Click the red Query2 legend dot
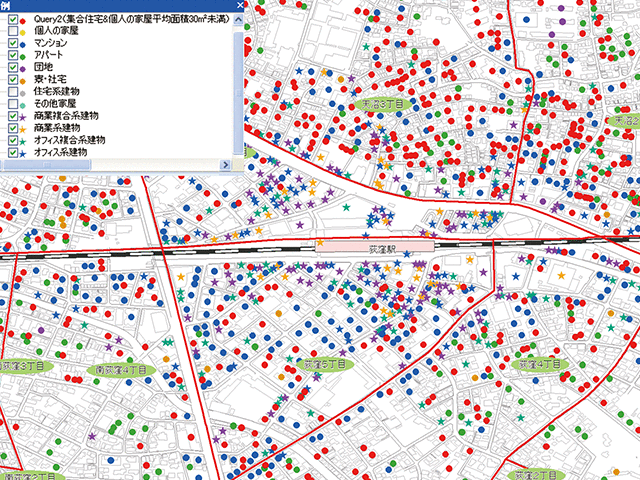640x480 pixels. (23, 20)
